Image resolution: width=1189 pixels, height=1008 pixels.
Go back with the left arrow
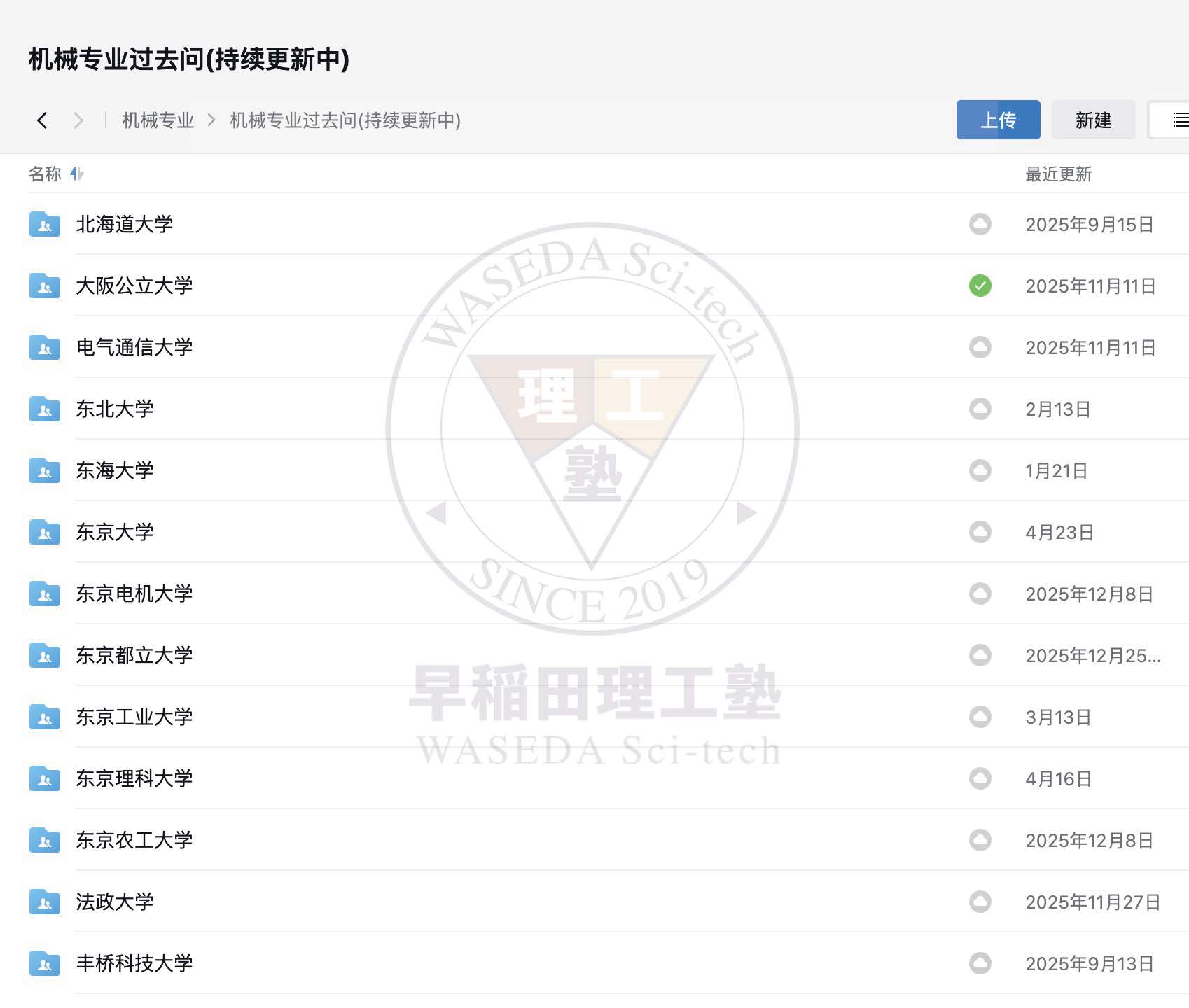[42, 120]
